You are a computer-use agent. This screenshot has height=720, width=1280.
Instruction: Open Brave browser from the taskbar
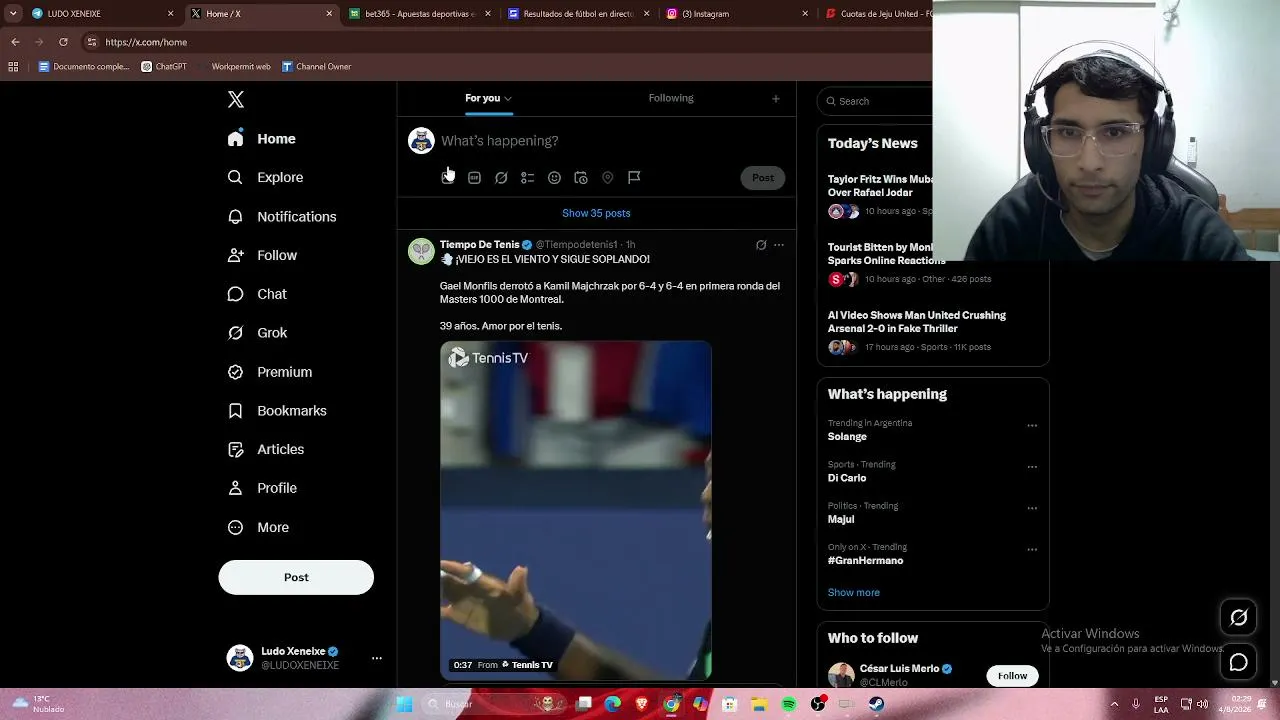(x=642, y=705)
